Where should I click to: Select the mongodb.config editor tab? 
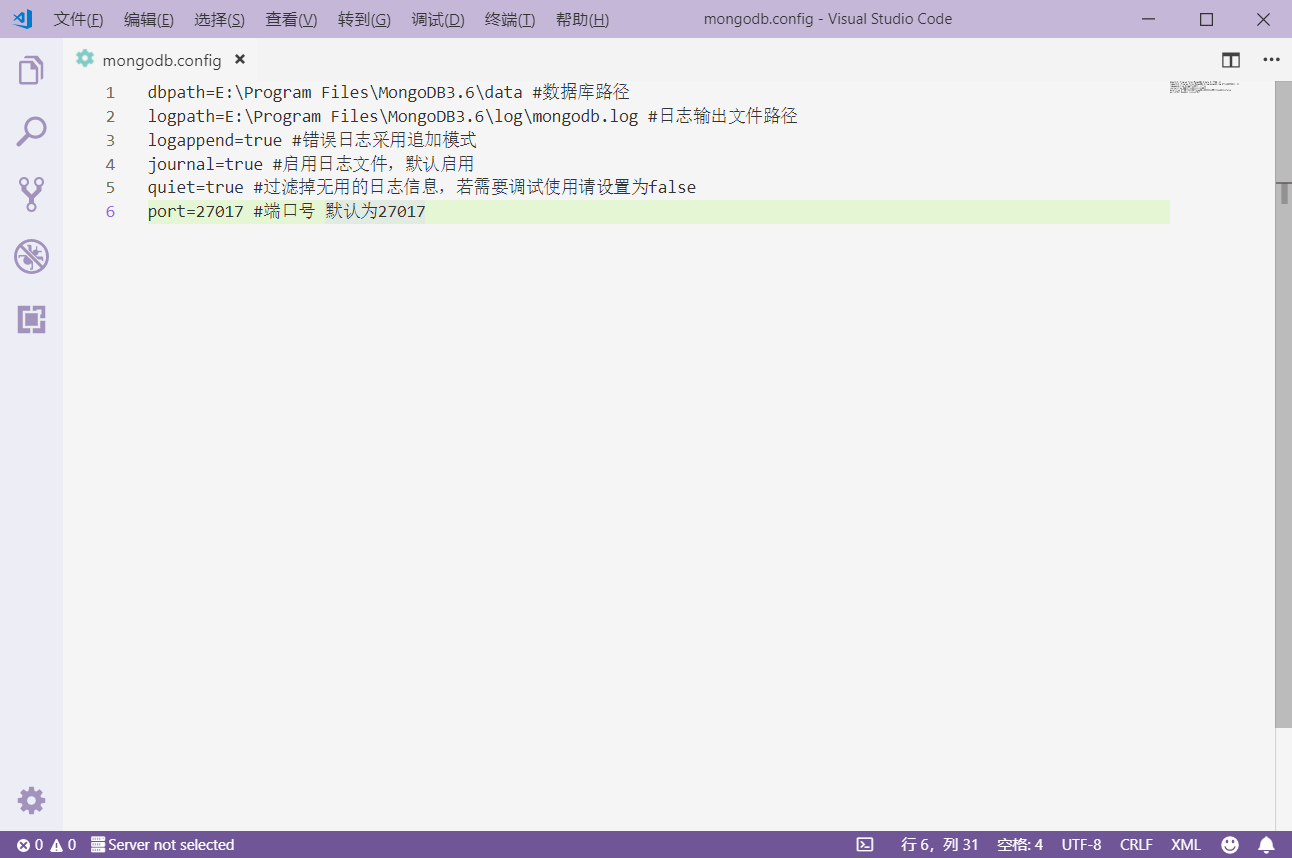(162, 60)
